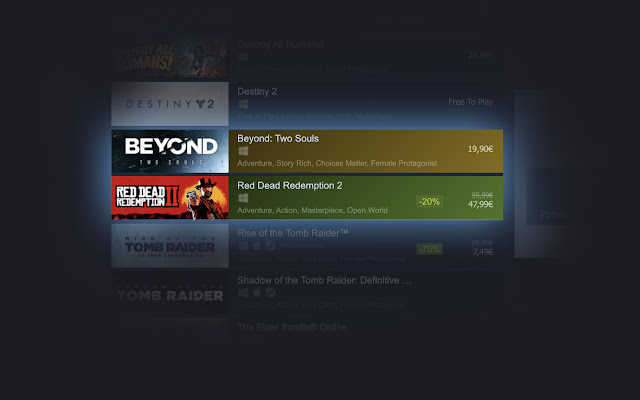Click Windows icon under Destiny 2

243,104
